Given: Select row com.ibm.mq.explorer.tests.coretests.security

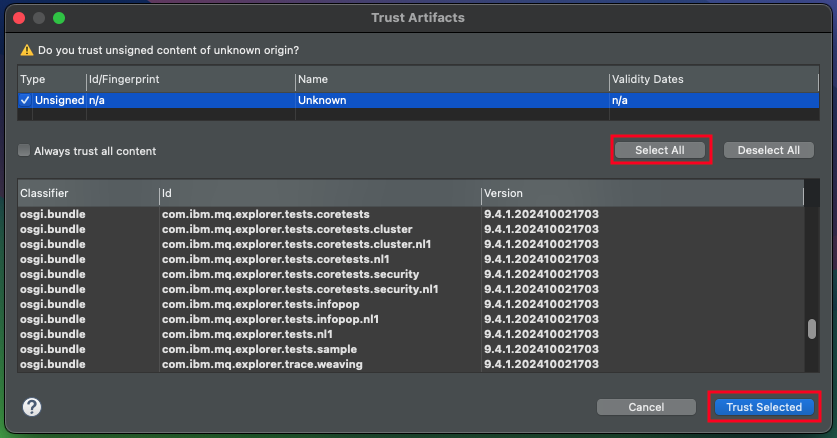Looking at the screenshot, I should [x=411, y=274].
